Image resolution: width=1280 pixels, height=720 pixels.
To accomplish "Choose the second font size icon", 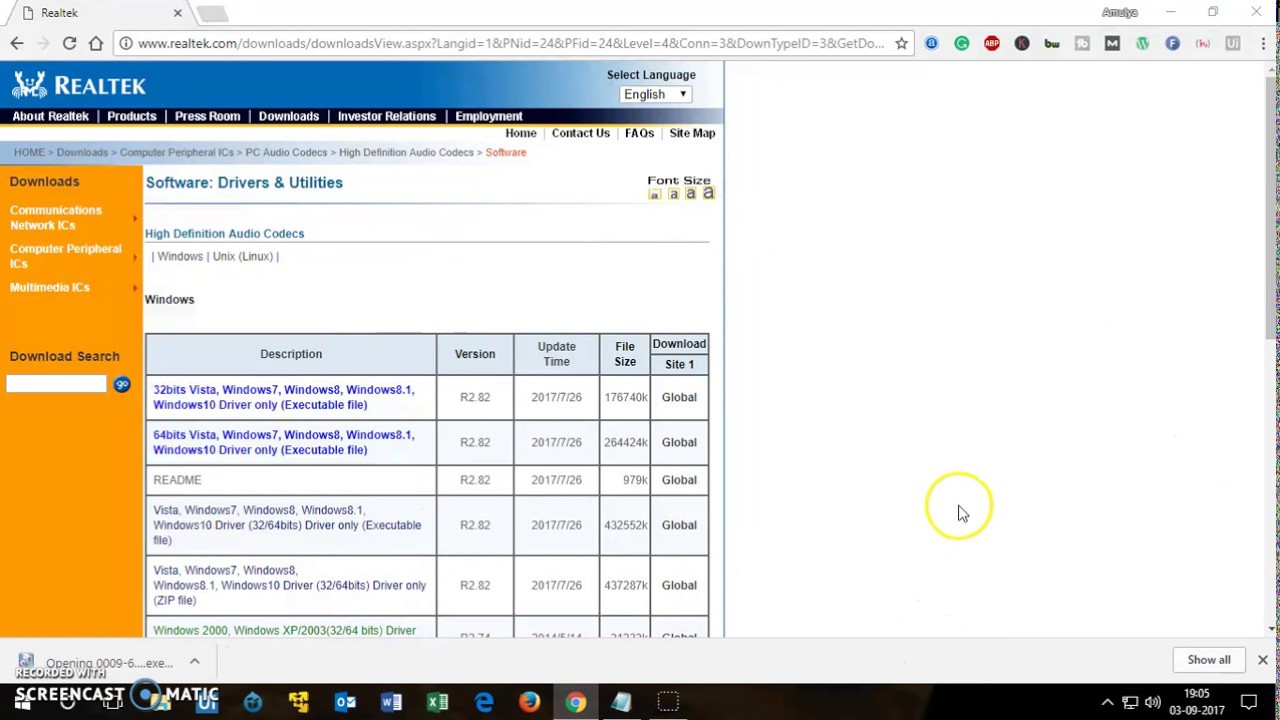I will coord(673,194).
